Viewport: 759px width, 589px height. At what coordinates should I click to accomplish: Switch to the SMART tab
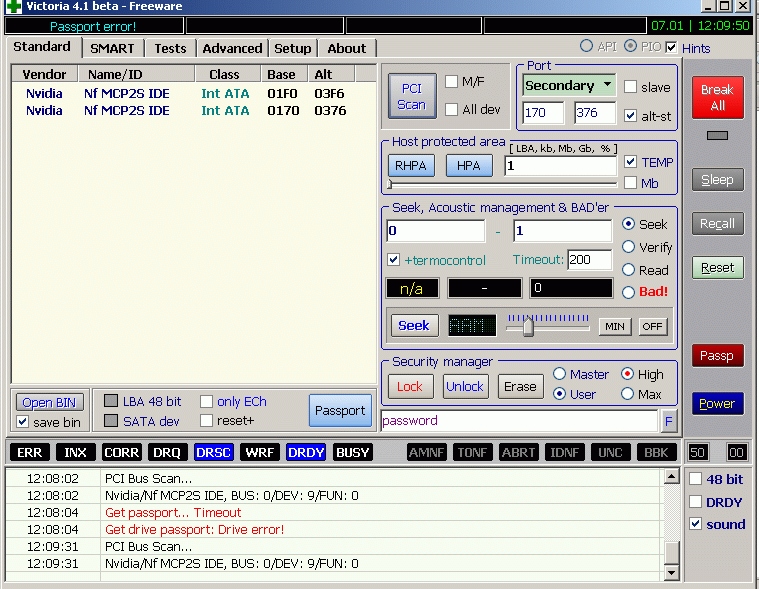coord(112,48)
